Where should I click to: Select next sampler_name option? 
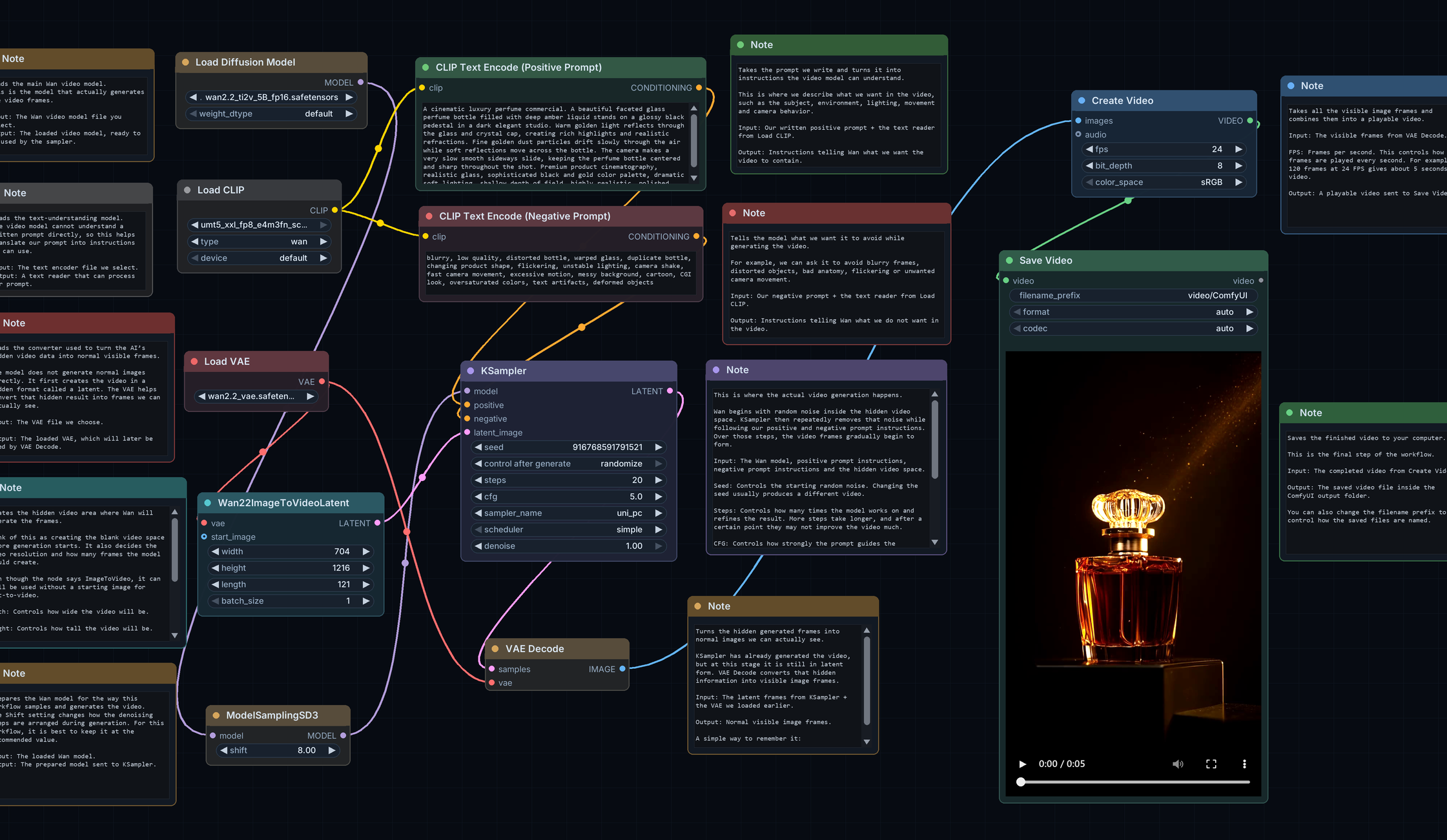(659, 513)
